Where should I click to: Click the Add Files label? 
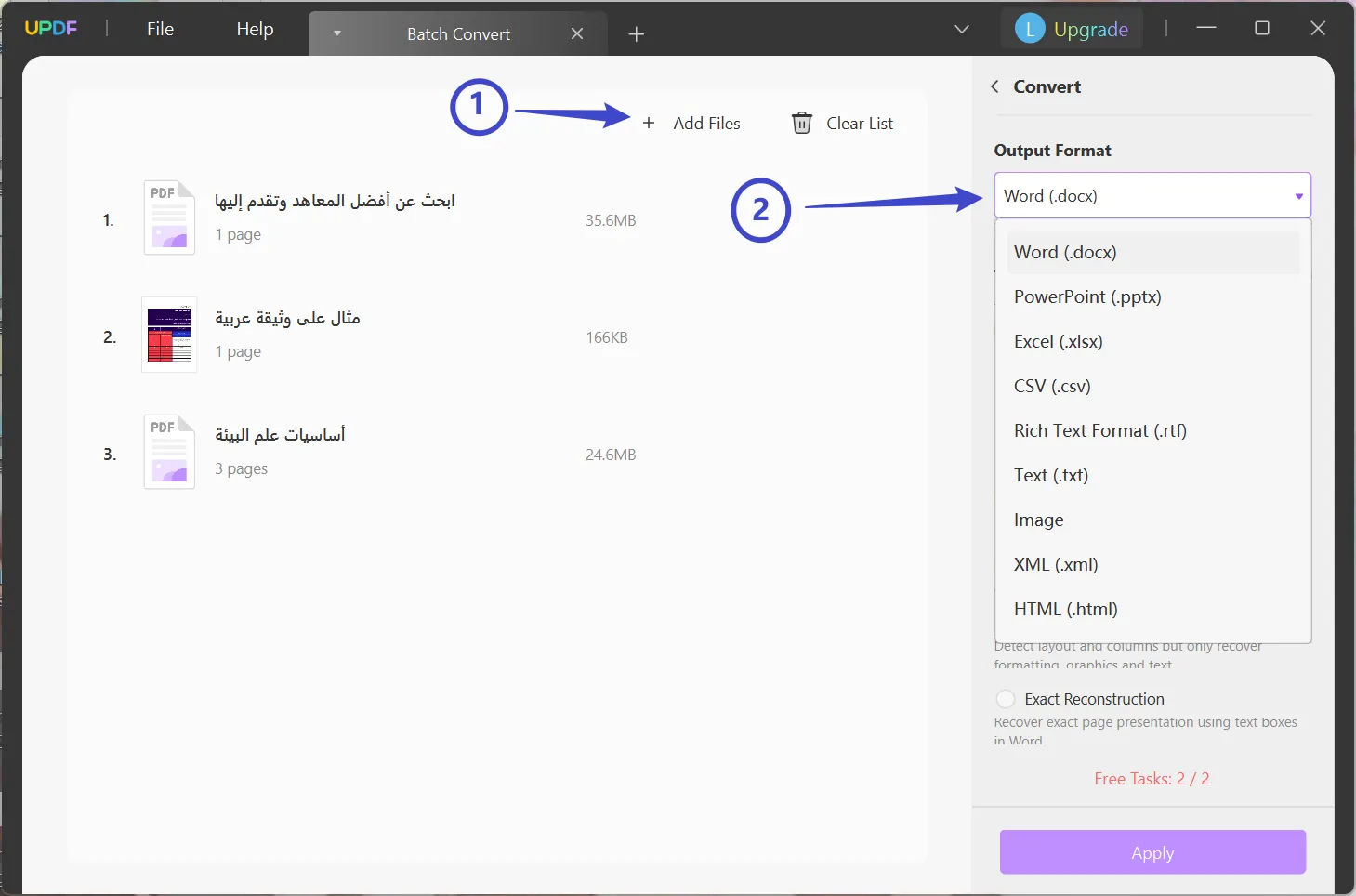coord(706,122)
